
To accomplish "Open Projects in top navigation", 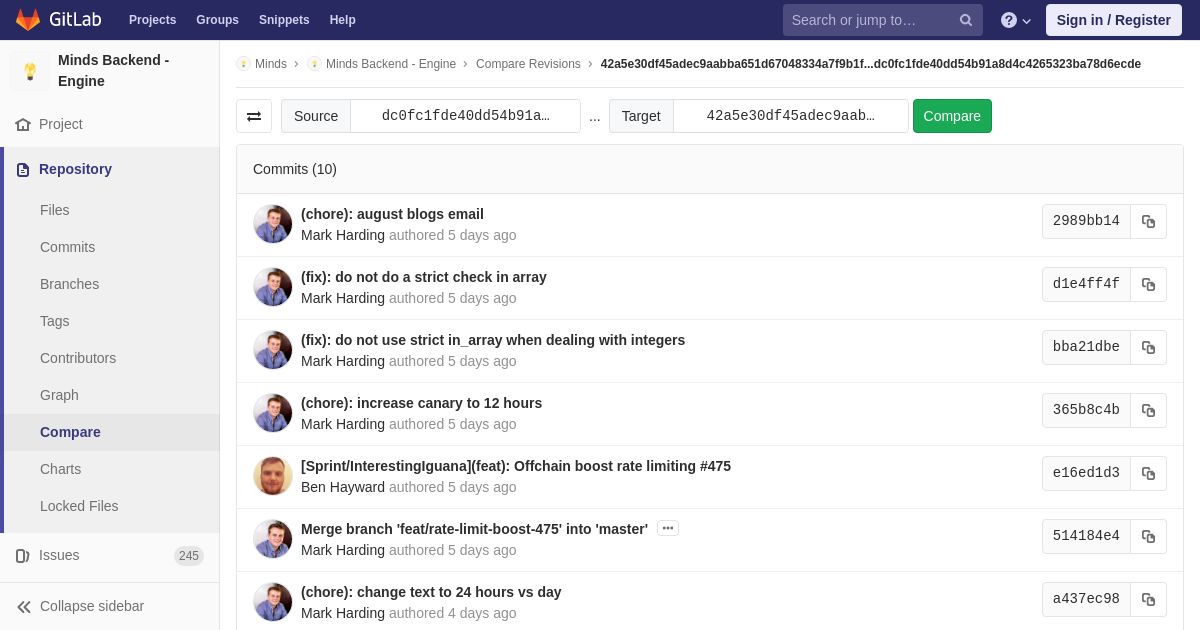I will 152,20.
